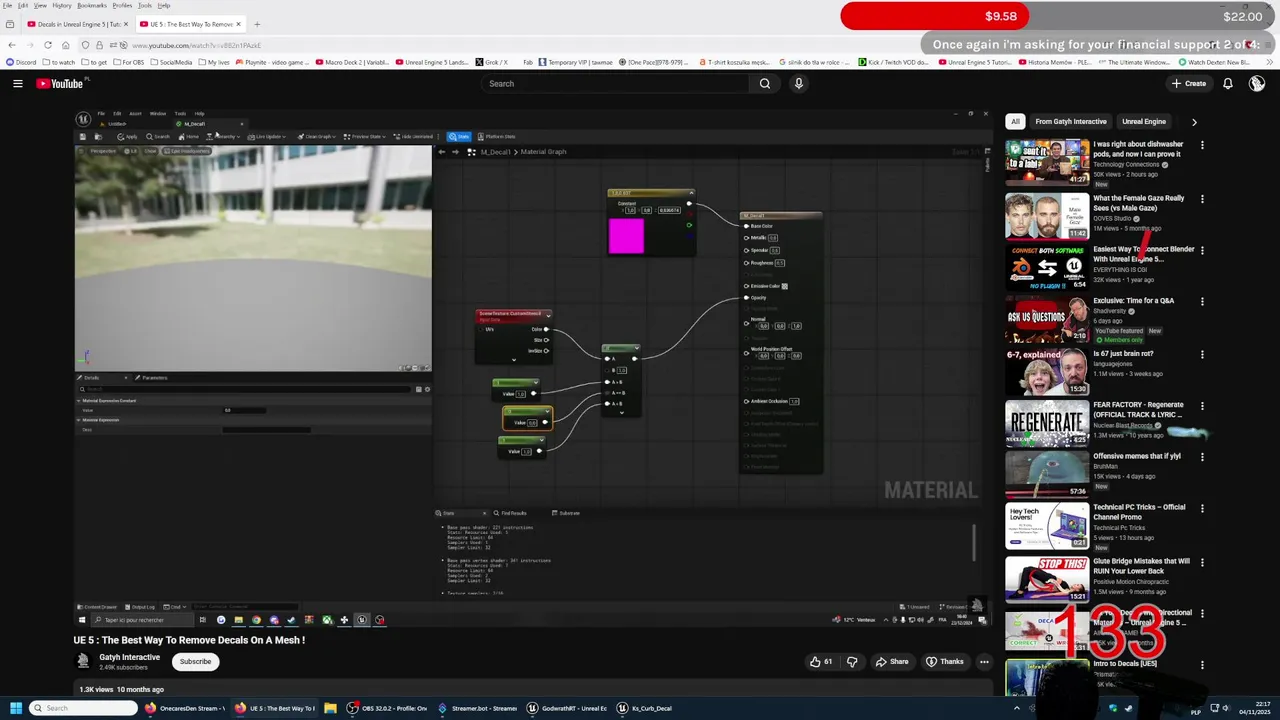
Task: Open FEAR FACTORY Regenerate video thumbnail
Action: point(1047,423)
